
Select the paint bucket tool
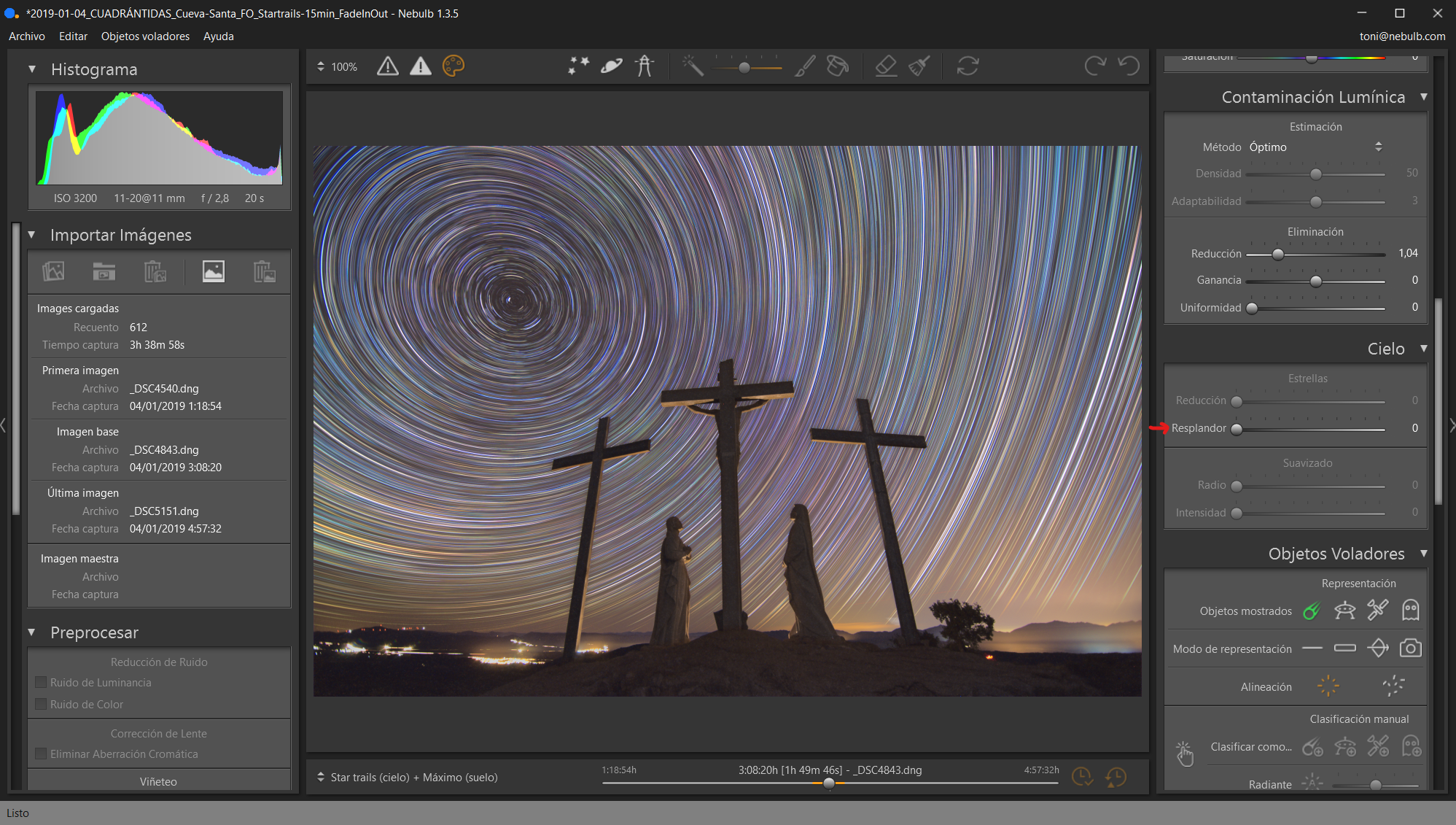[838, 66]
